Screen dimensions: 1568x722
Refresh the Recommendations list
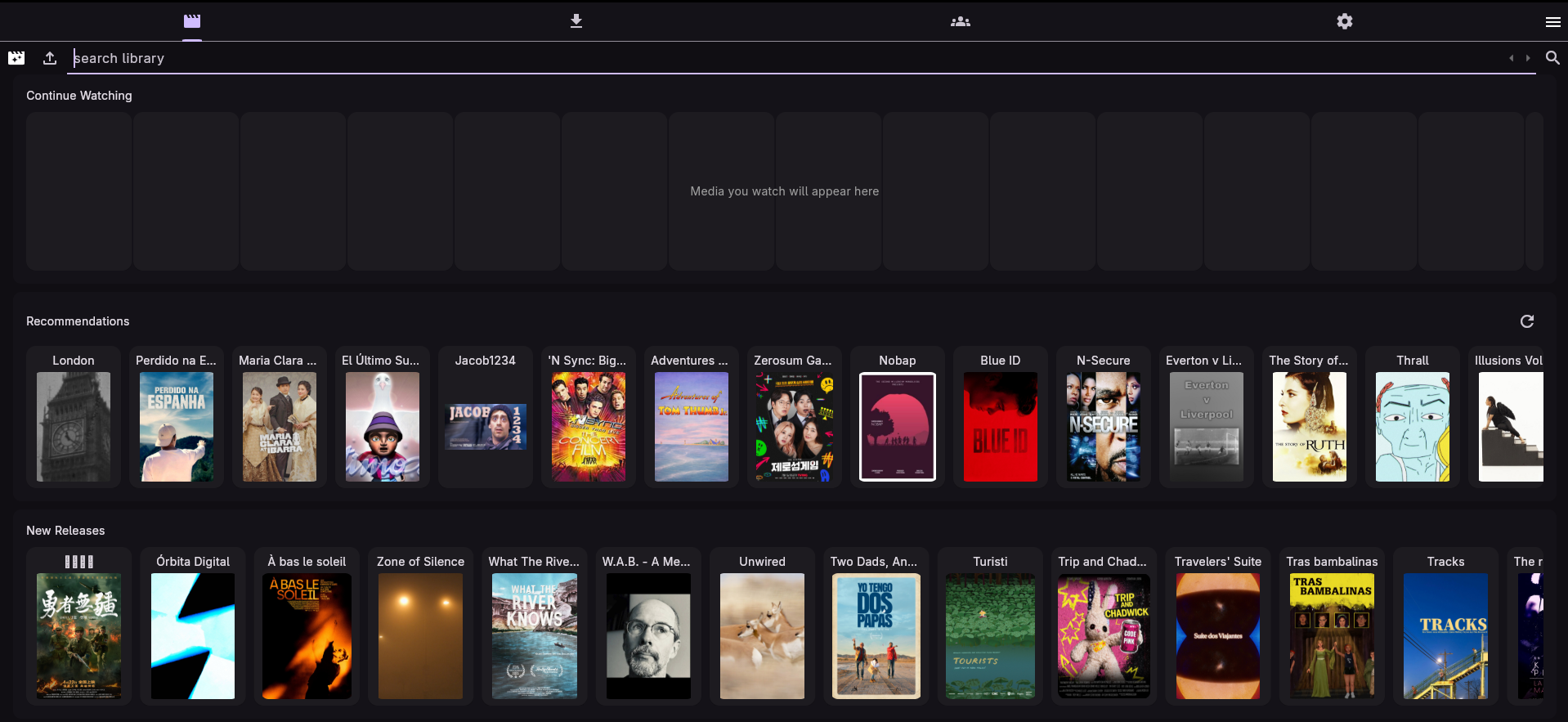1527,321
